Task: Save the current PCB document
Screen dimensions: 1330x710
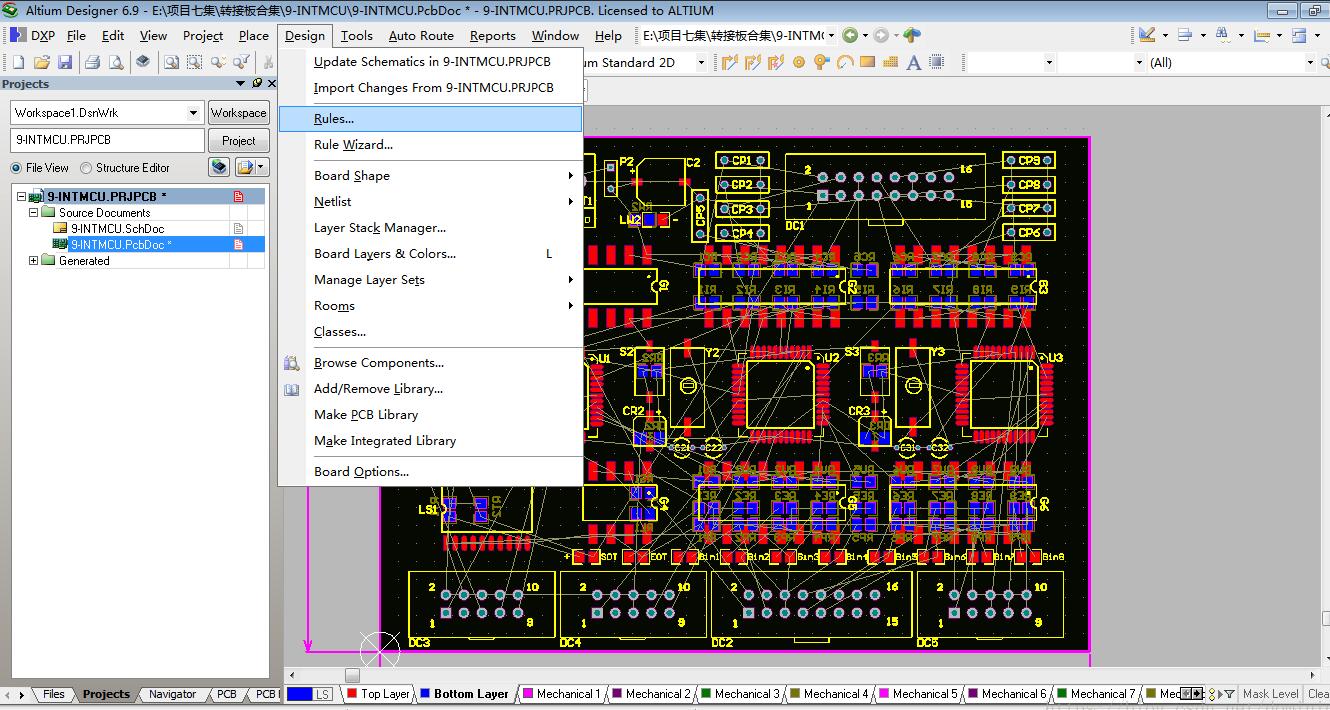Action: (65, 61)
